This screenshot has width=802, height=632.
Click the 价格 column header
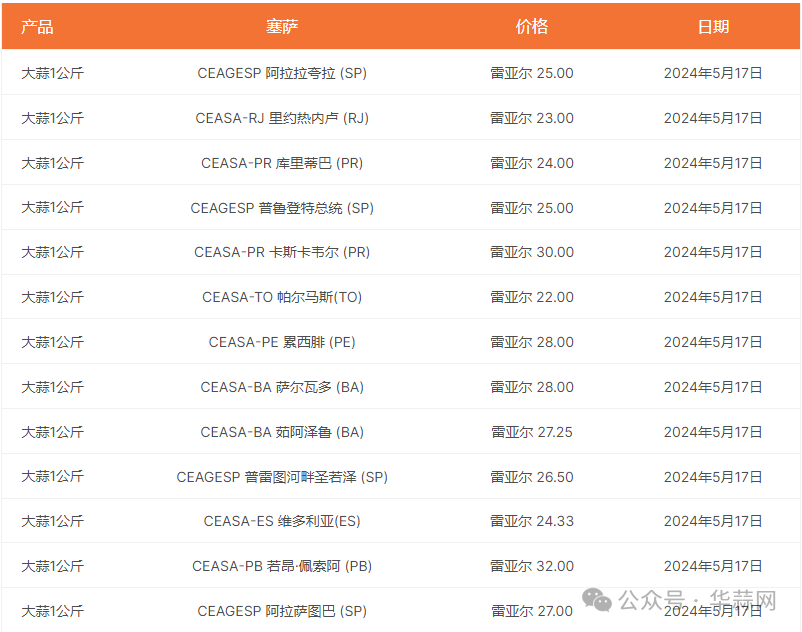(x=532, y=27)
